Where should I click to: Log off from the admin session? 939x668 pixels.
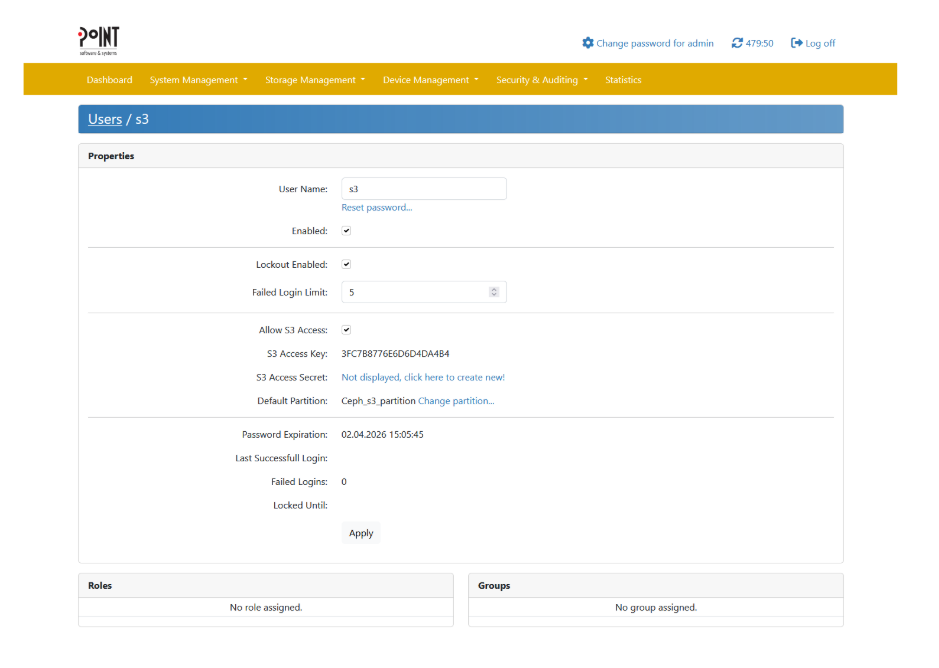click(x=820, y=43)
